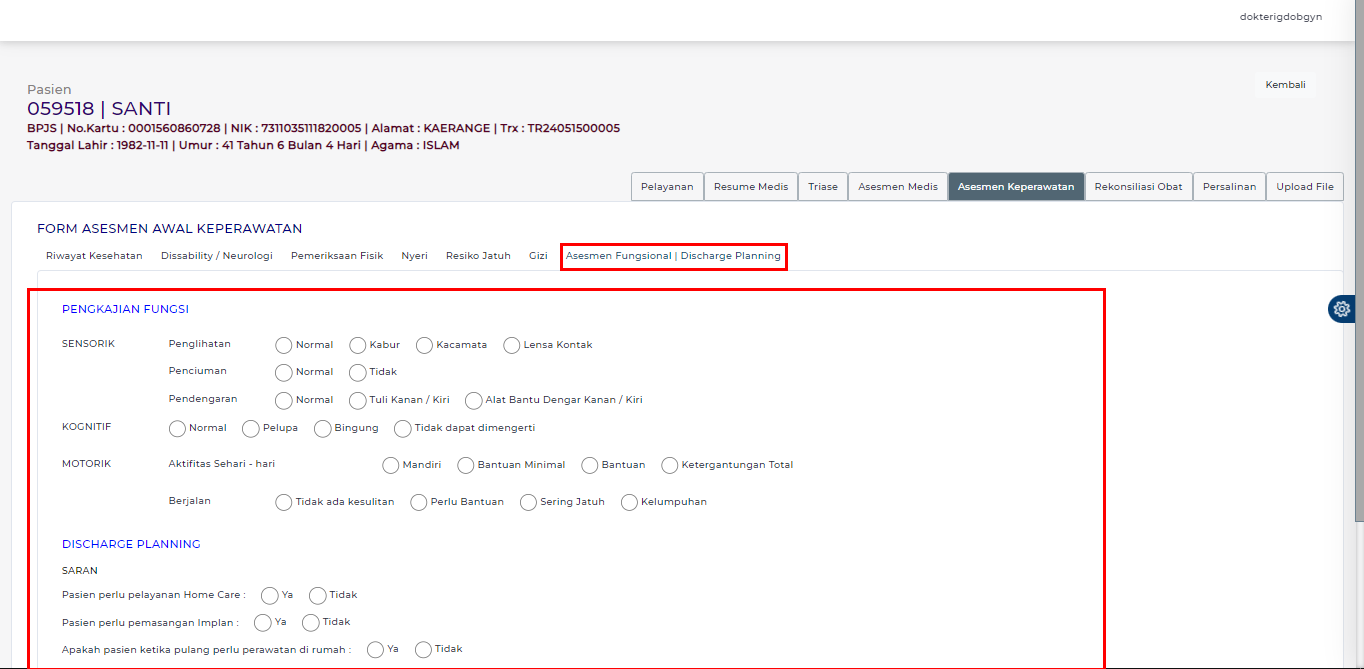The image size is (1364, 669).
Task: Click the Kembali button
Action: click(1285, 85)
